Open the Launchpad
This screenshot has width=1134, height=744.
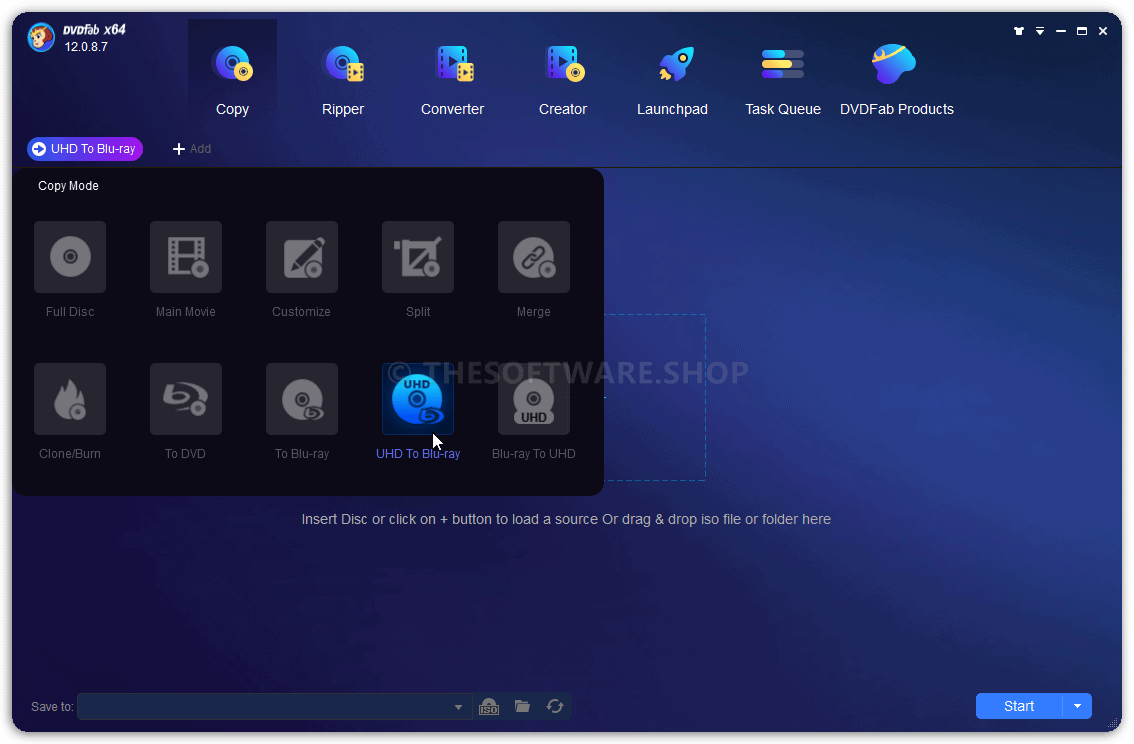(673, 80)
